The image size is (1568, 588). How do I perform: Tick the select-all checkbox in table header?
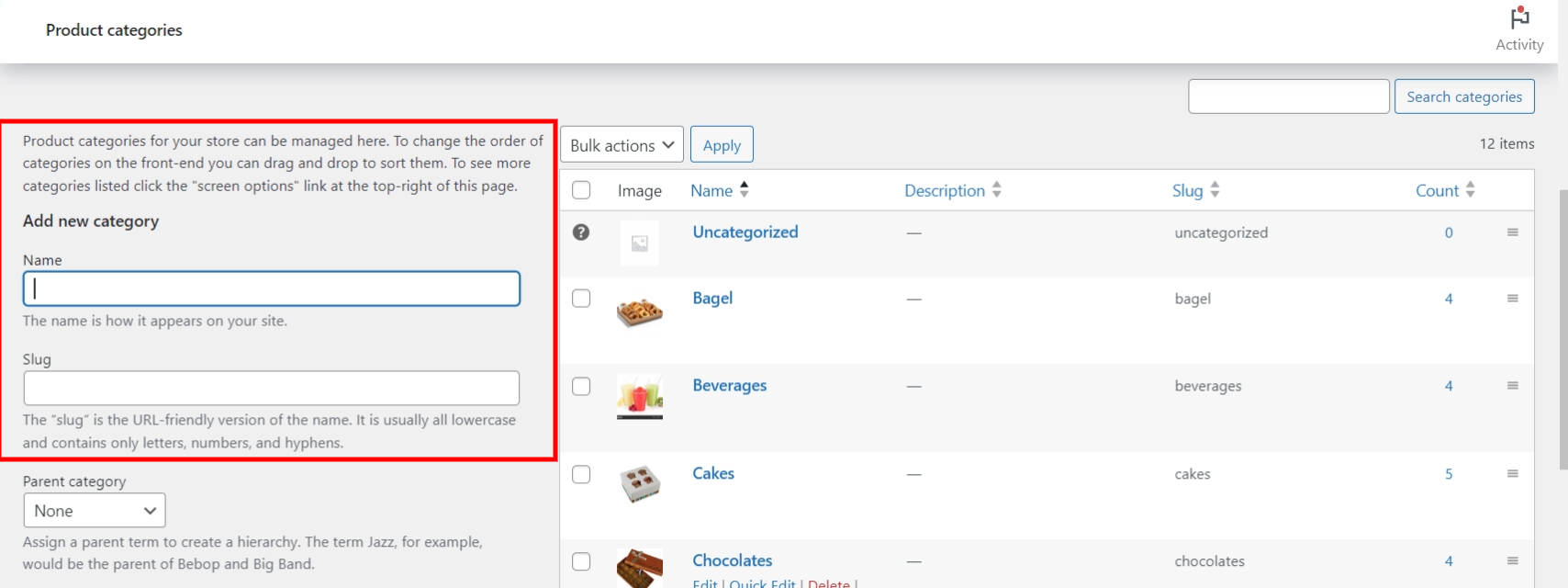pos(581,190)
